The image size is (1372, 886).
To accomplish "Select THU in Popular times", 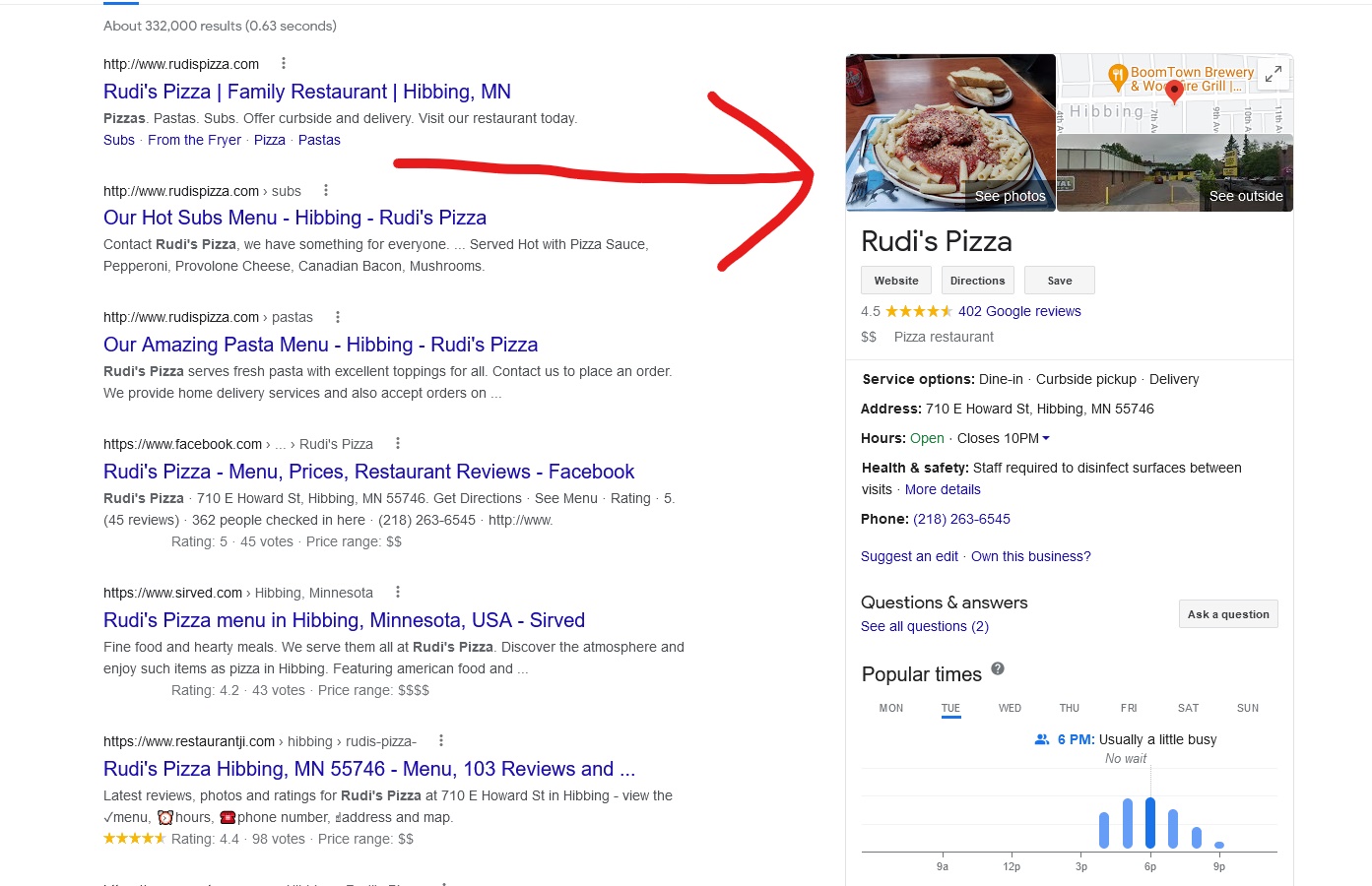I will pyautogui.click(x=1070, y=708).
